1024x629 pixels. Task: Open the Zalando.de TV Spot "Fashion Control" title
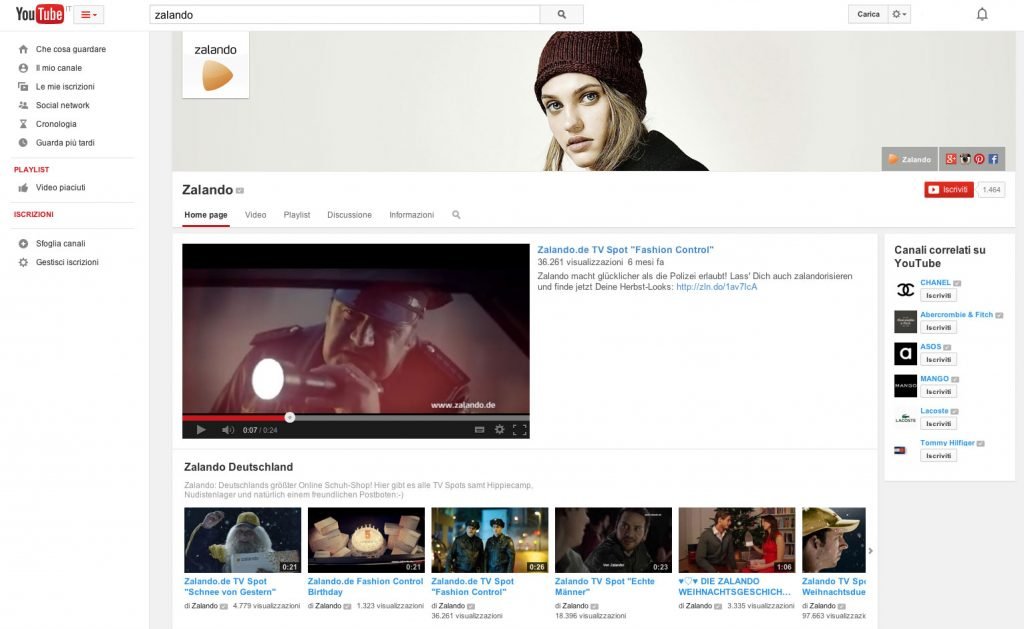pos(626,250)
